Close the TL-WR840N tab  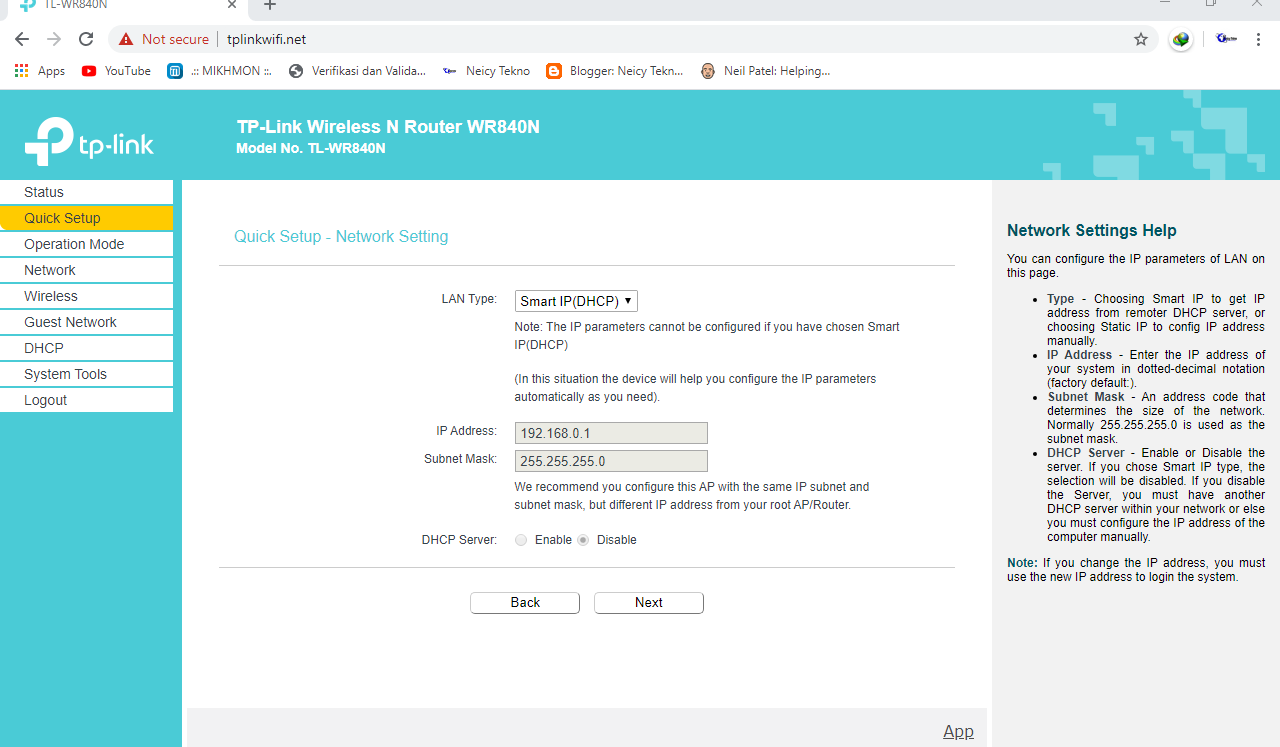[231, 4]
